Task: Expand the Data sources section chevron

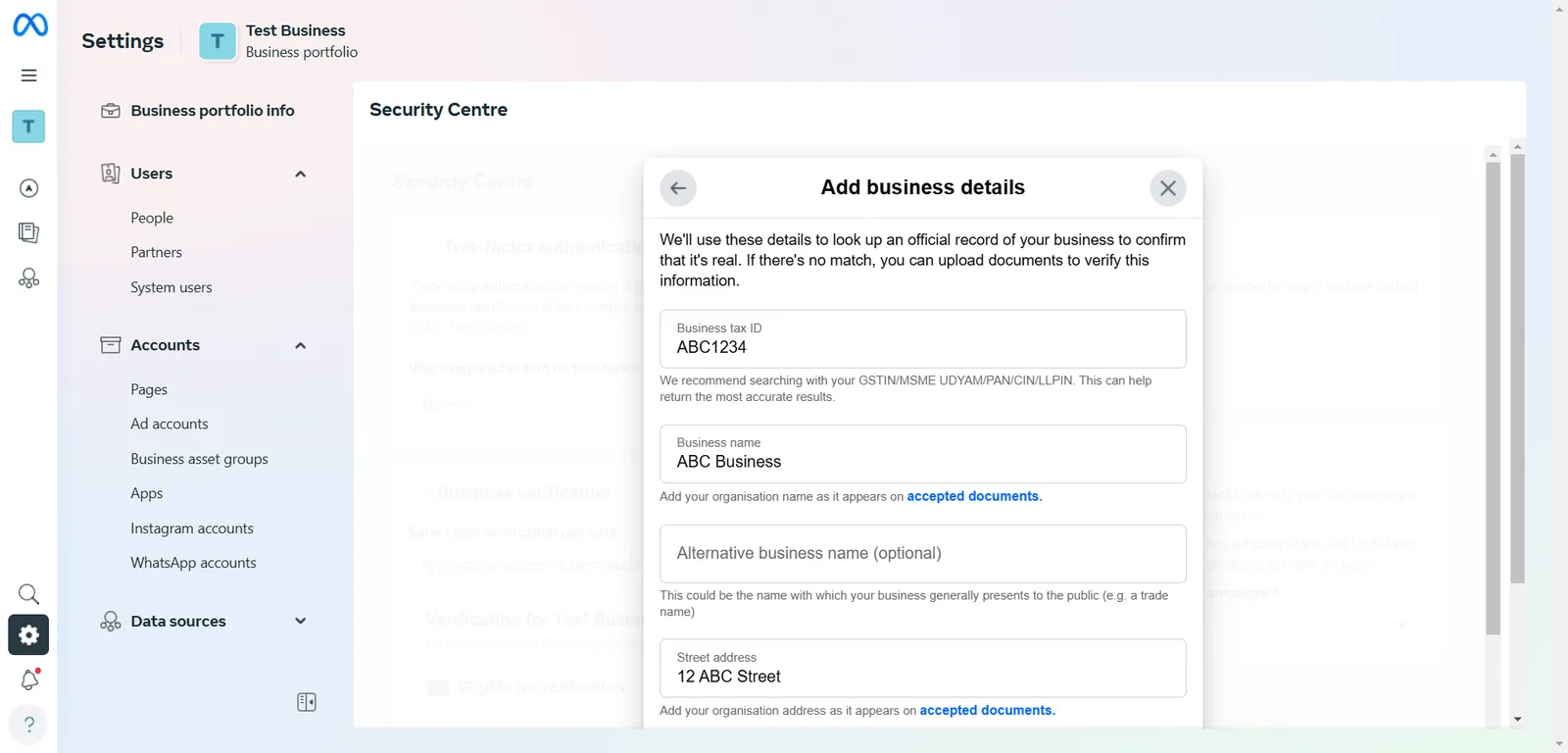Action: (x=301, y=621)
